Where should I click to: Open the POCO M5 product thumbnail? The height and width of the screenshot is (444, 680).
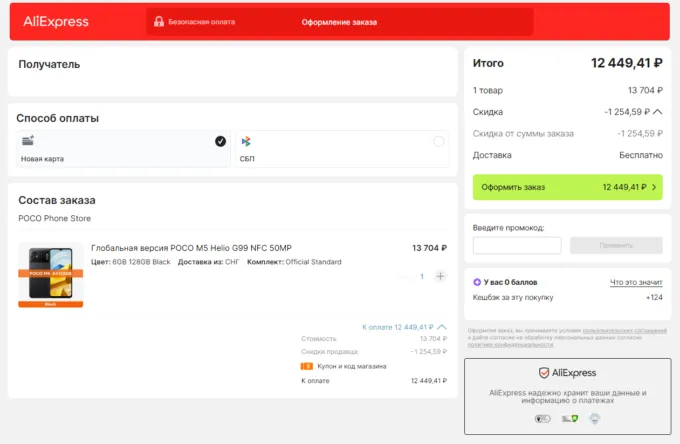pos(51,274)
